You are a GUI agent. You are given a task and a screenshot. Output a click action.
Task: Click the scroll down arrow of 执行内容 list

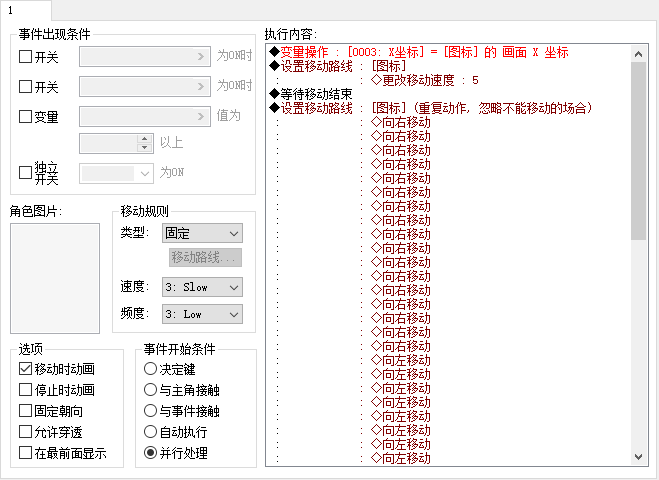pyautogui.click(x=638, y=456)
